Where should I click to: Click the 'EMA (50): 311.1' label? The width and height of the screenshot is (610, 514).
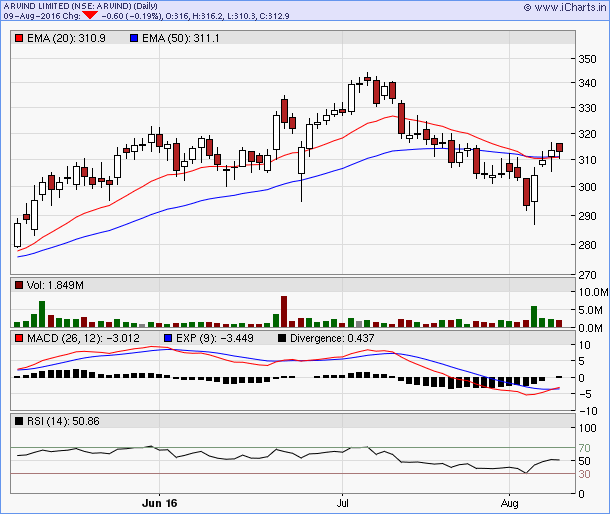point(181,39)
